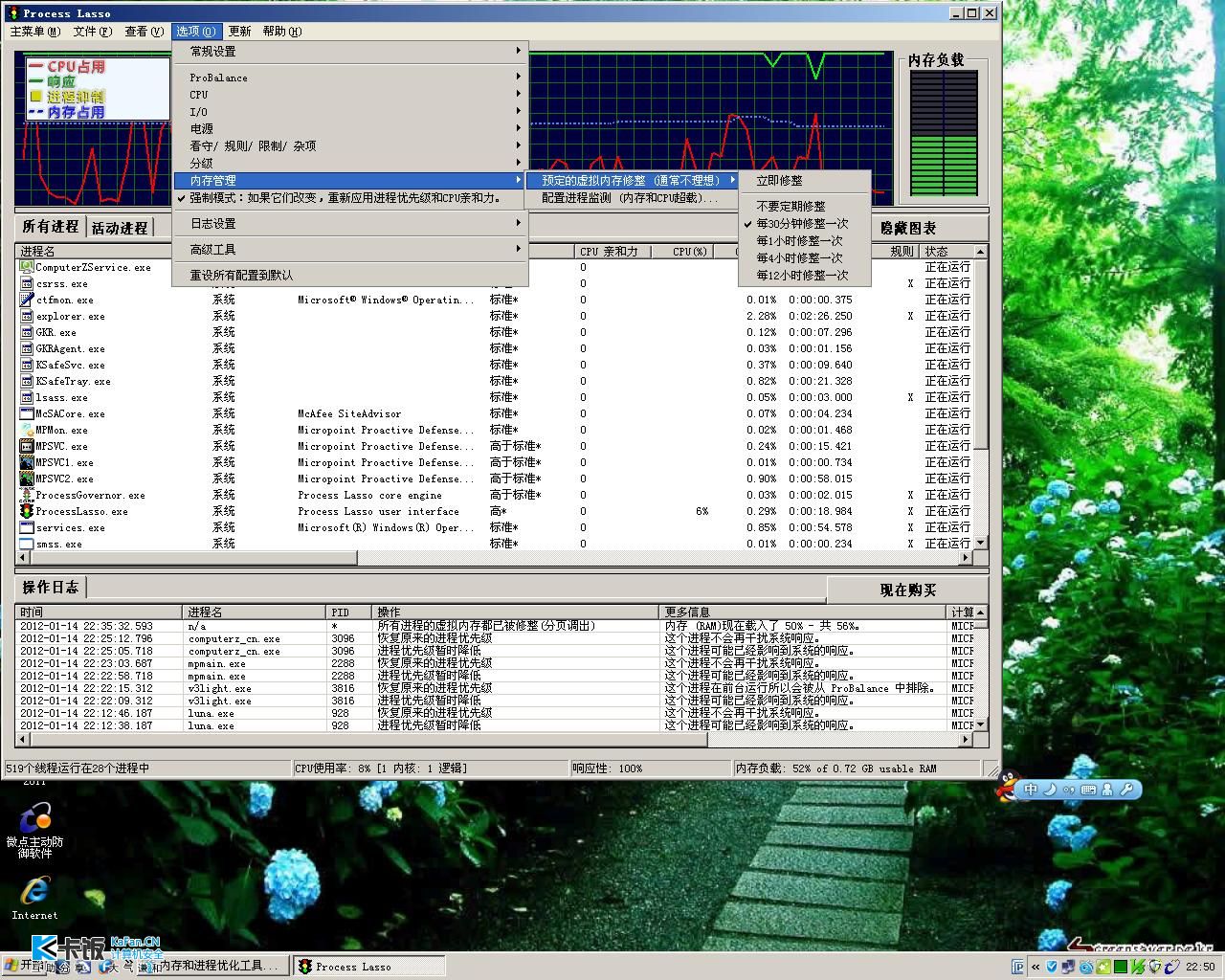Image resolution: width=1225 pixels, height=980 pixels.
Task: Click the 隐藏图表 button
Action: pos(908,228)
